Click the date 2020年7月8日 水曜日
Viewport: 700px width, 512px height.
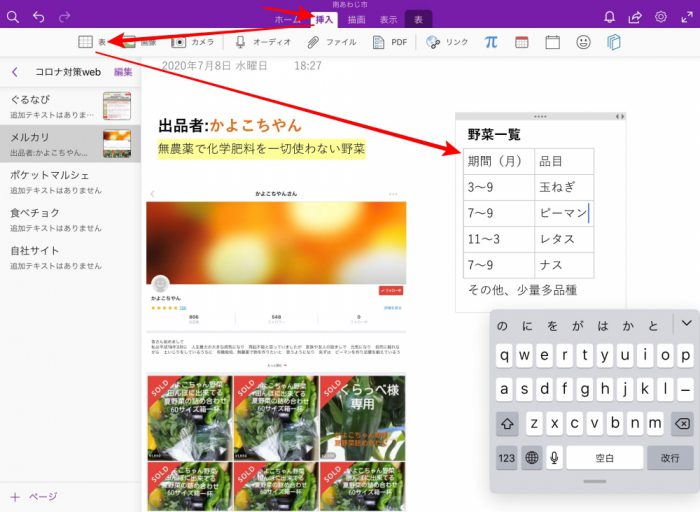(214, 66)
